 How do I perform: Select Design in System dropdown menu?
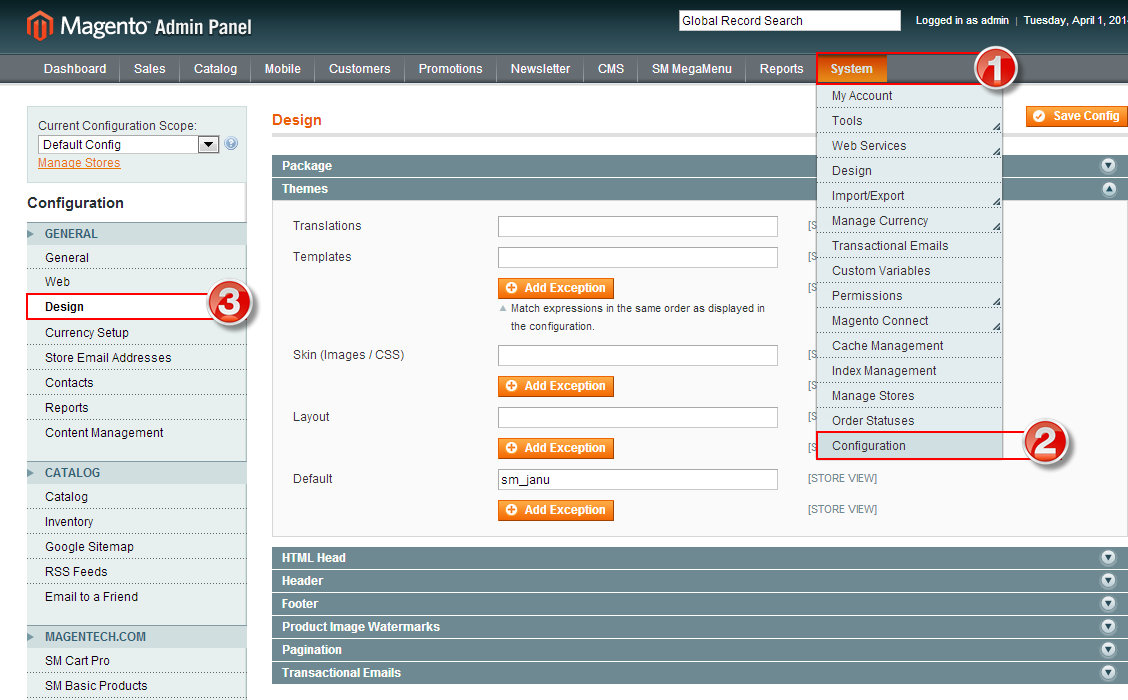click(x=909, y=171)
